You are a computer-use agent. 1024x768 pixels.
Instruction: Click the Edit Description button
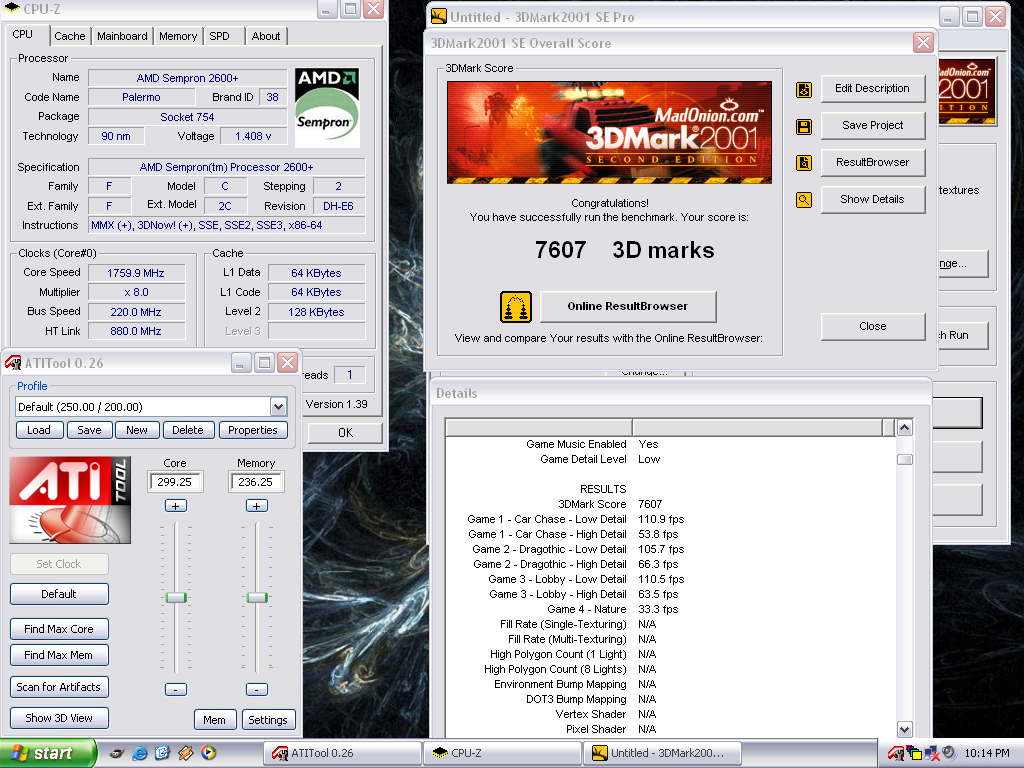click(x=873, y=88)
